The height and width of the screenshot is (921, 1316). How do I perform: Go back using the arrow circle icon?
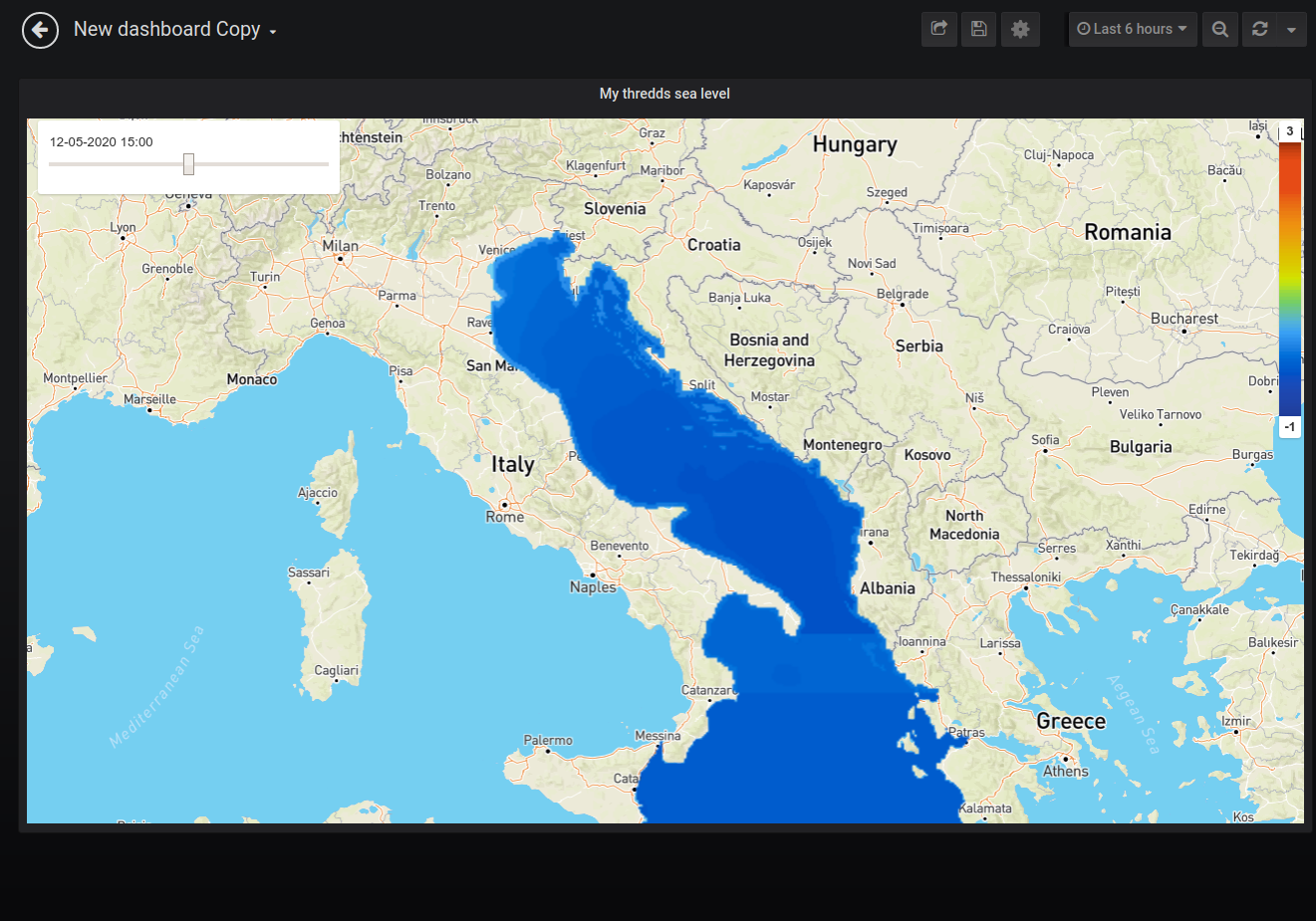point(40,30)
